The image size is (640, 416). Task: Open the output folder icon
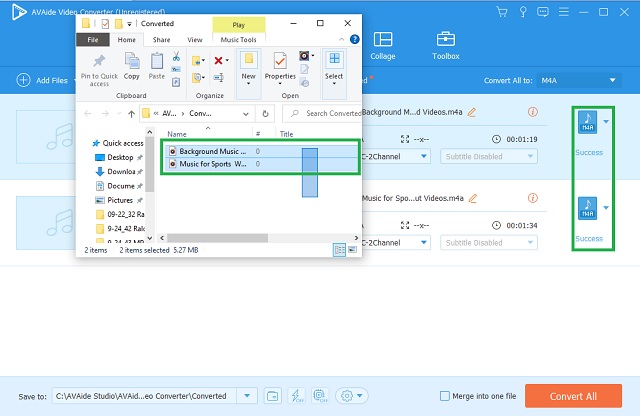click(272, 396)
